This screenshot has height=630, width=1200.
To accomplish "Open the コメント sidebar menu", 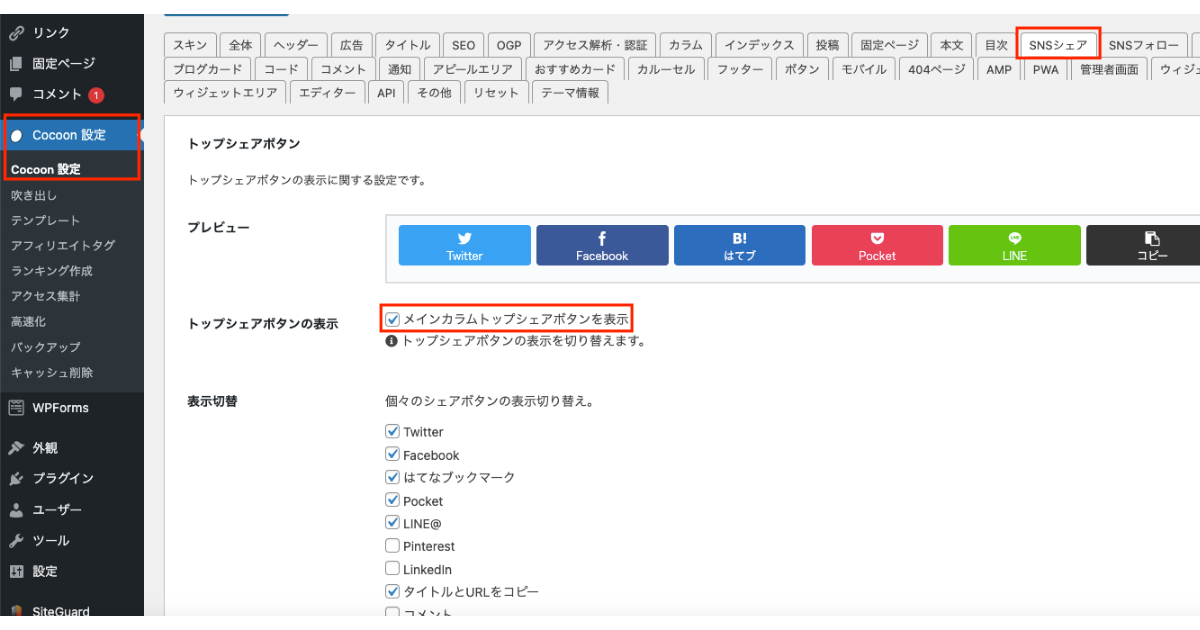I will coord(57,94).
